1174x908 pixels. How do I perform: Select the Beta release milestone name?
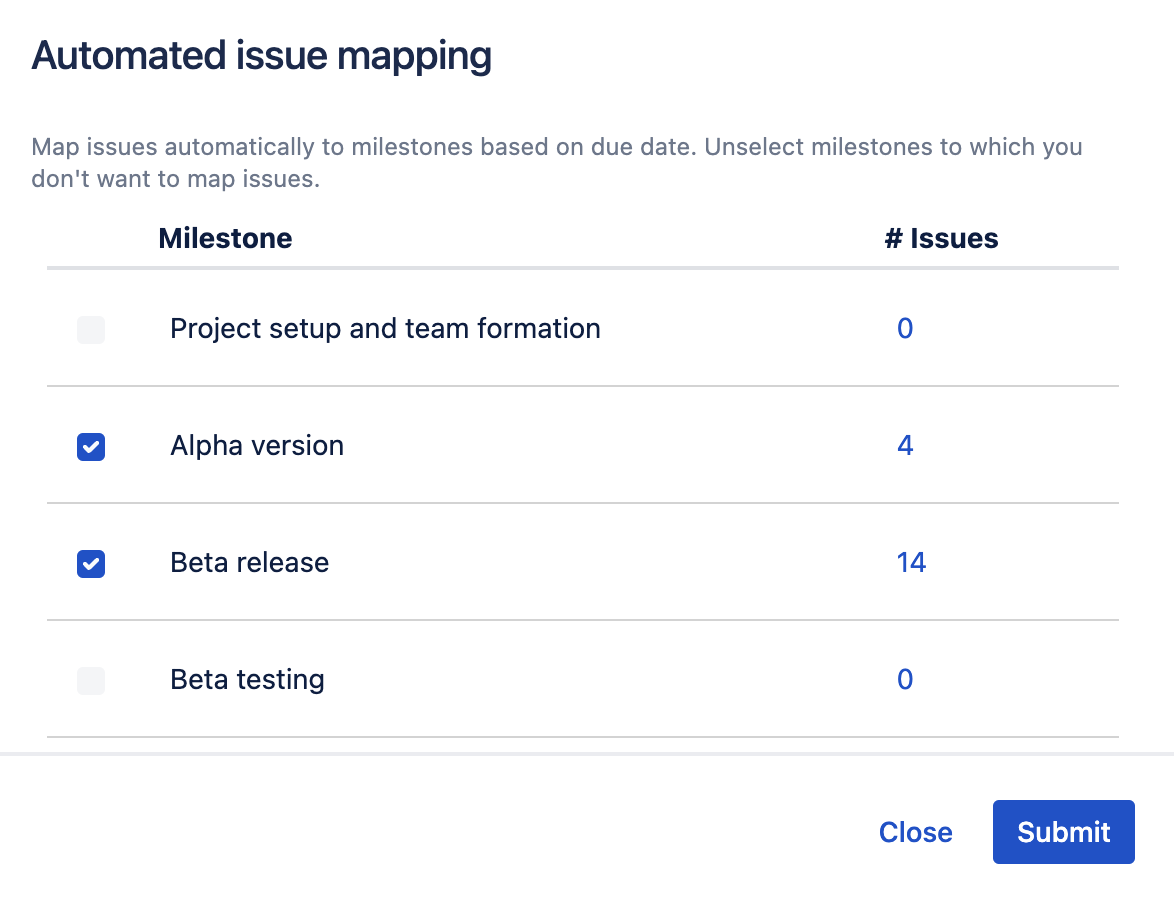tap(250, 563)
